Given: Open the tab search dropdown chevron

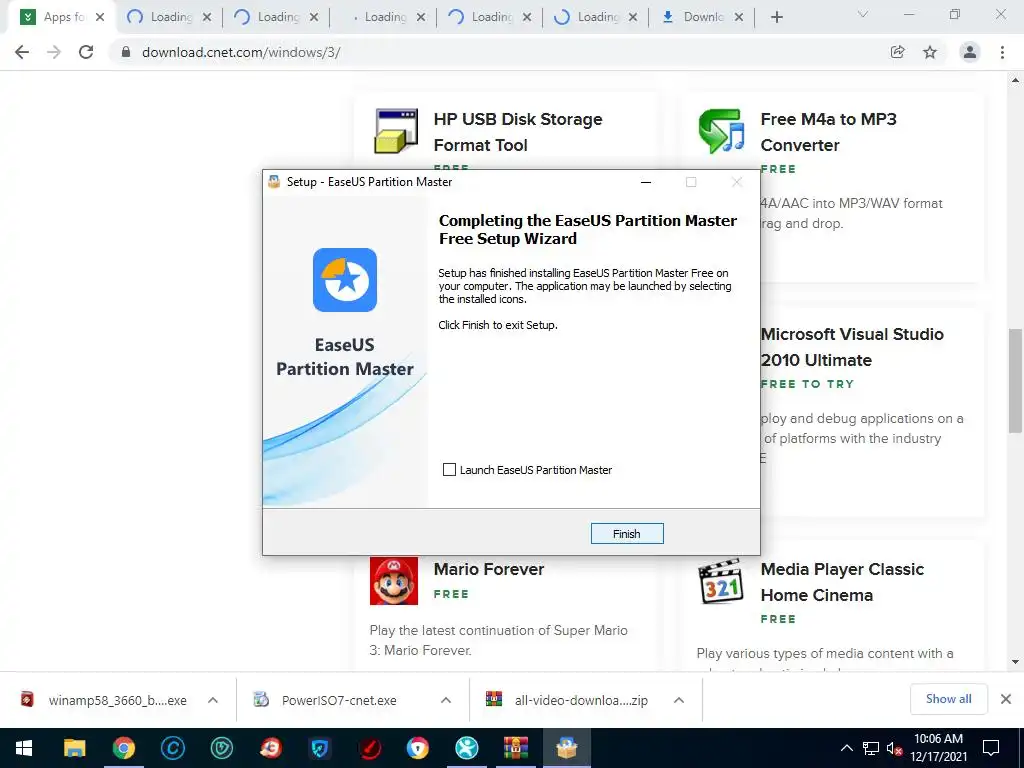Looking at the screenshot, I should [863, 14].
